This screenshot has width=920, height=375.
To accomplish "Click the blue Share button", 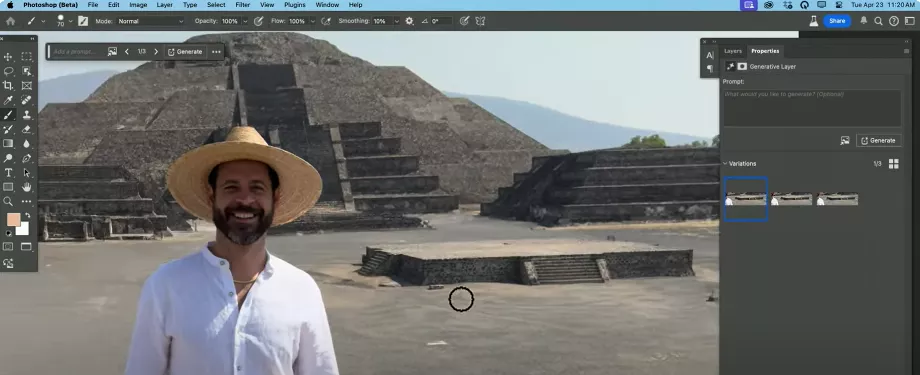I will pyautogui.click(x=837, y=21).
